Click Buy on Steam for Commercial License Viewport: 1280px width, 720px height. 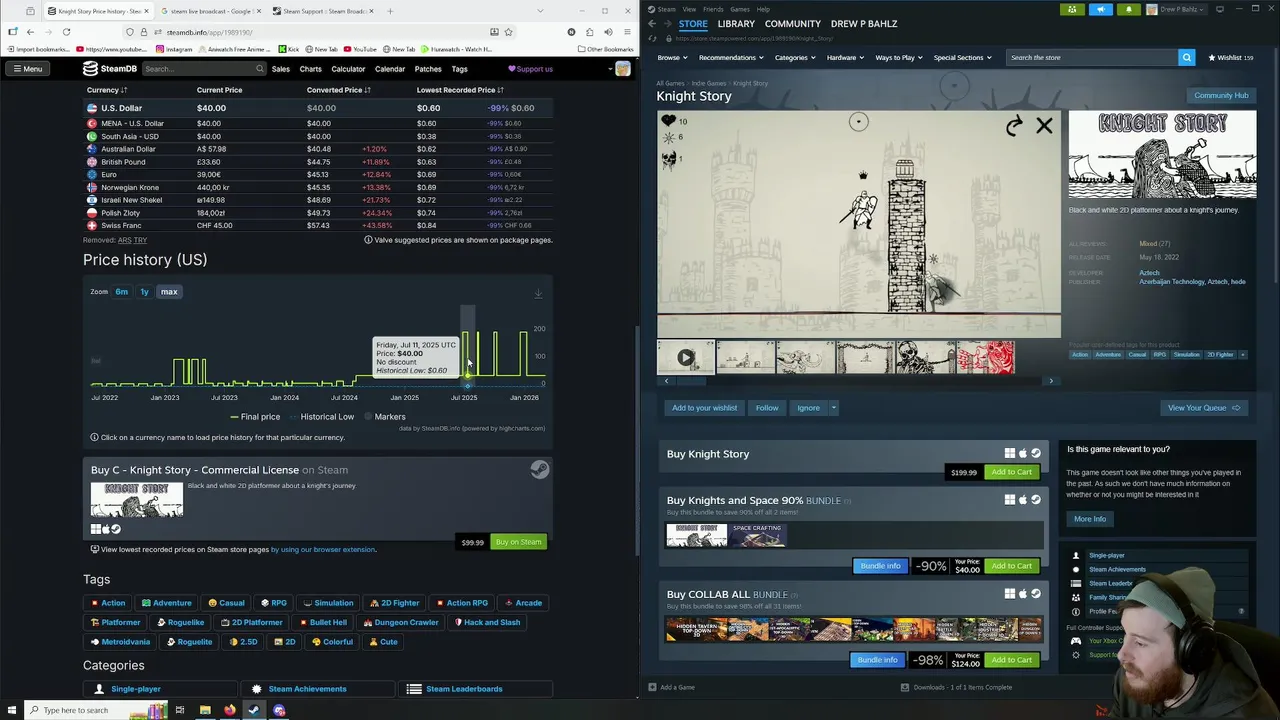click(518, 542)
